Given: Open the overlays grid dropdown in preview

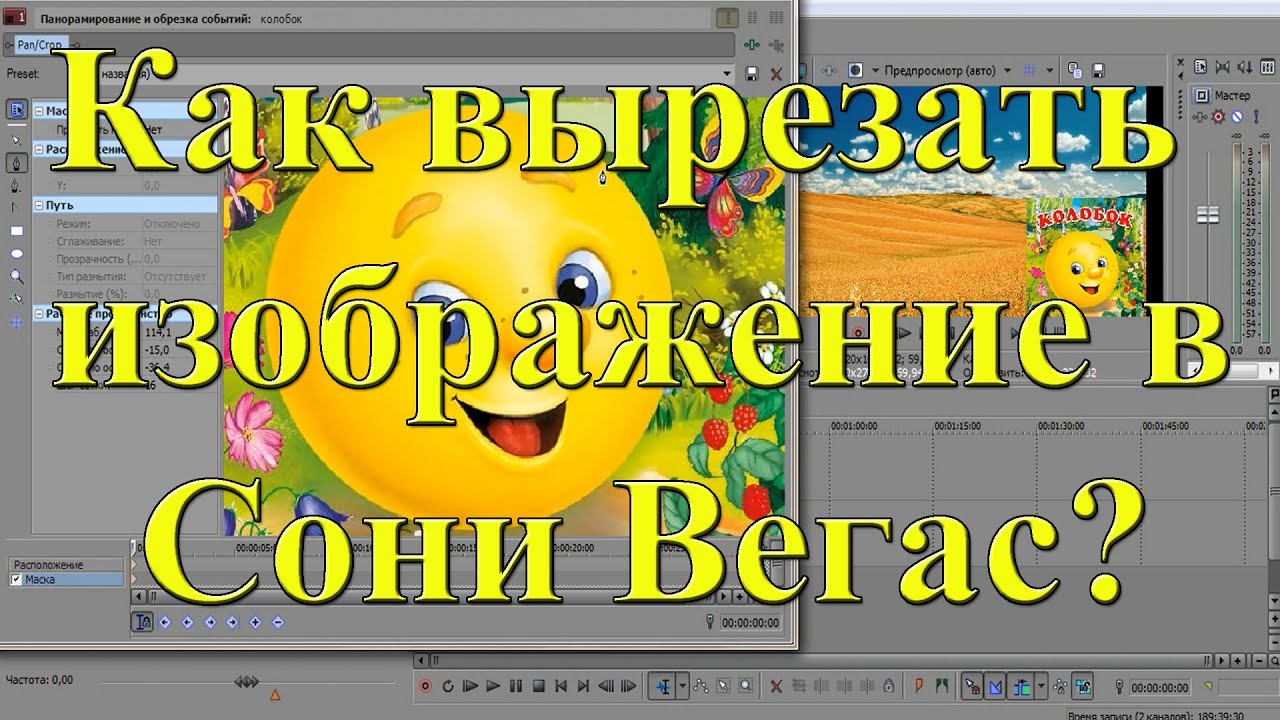Looking at the screenshot, I should [x=1050, y=70].
